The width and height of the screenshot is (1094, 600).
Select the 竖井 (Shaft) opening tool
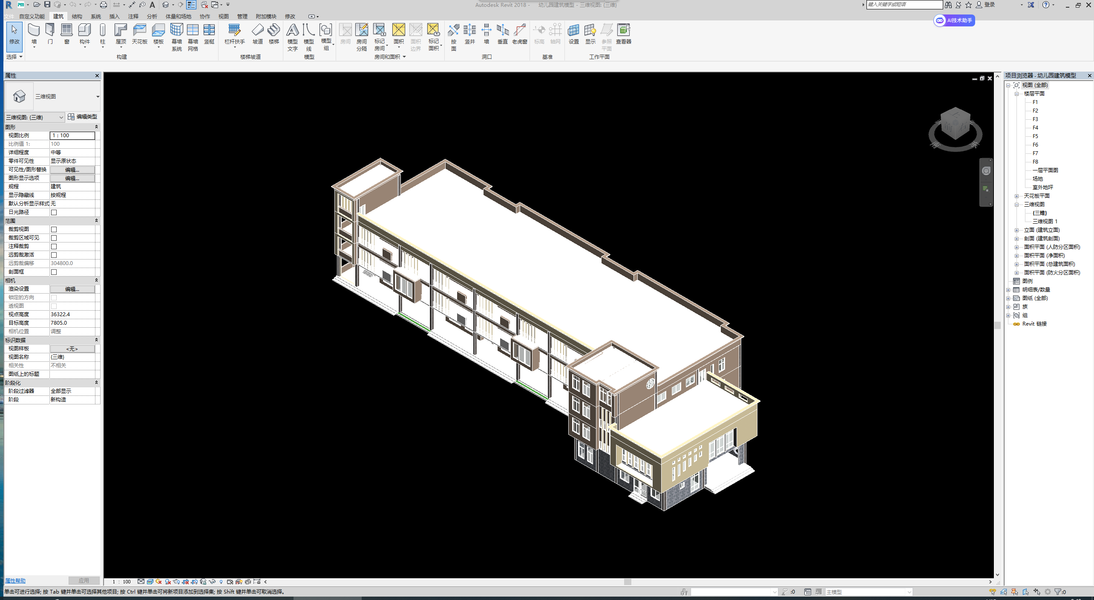tap(470, 34)
